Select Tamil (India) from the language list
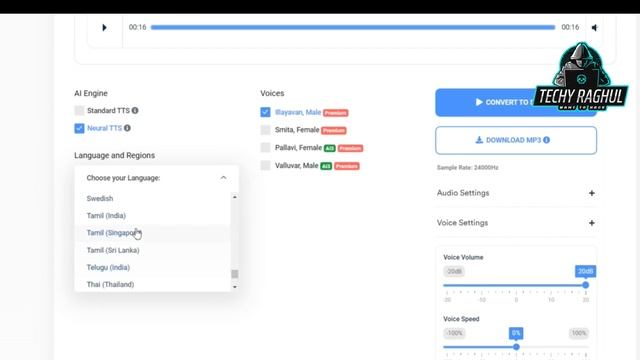 click(153, 216)
